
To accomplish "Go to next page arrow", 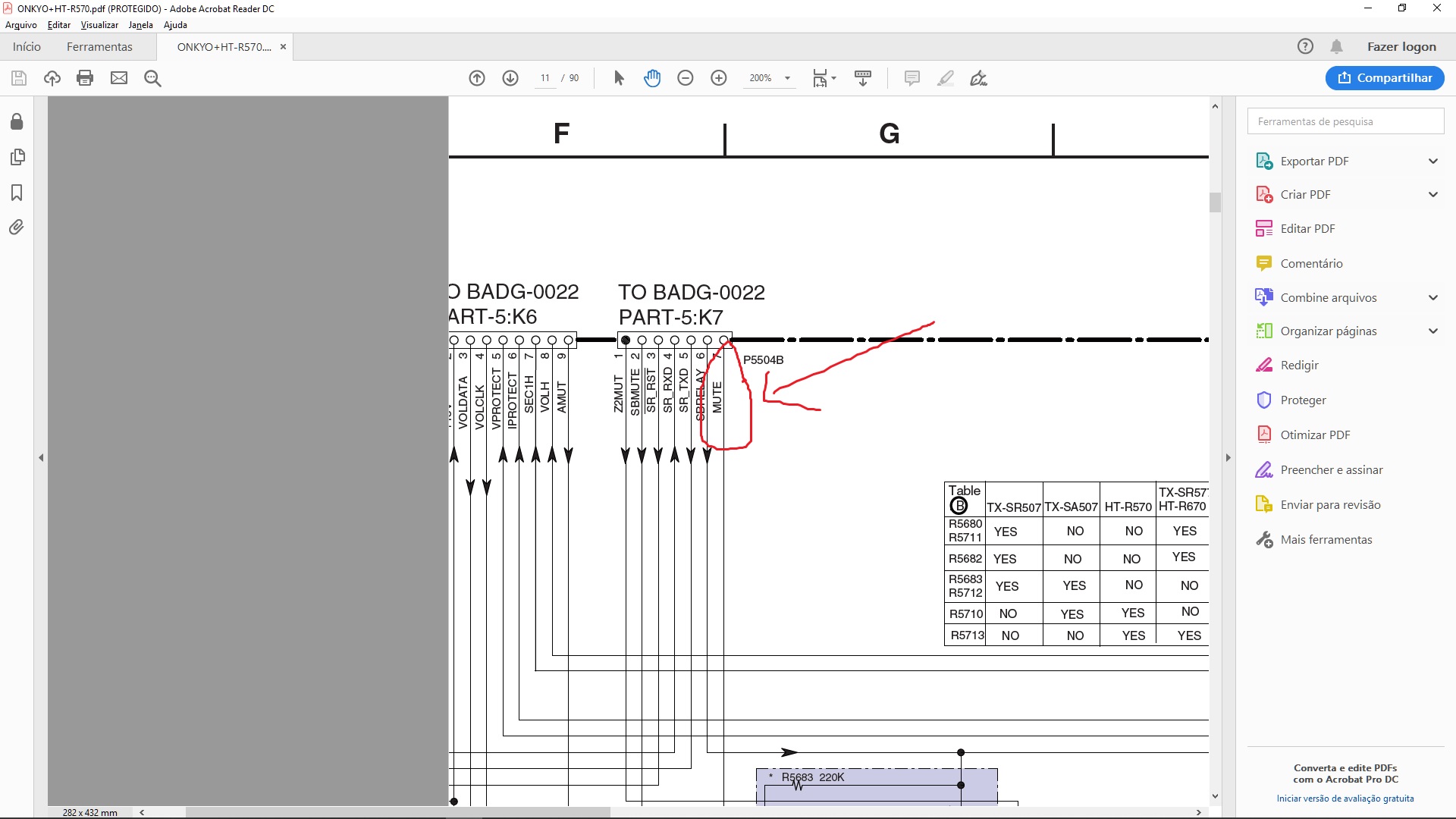I will [x=510, y=78].
